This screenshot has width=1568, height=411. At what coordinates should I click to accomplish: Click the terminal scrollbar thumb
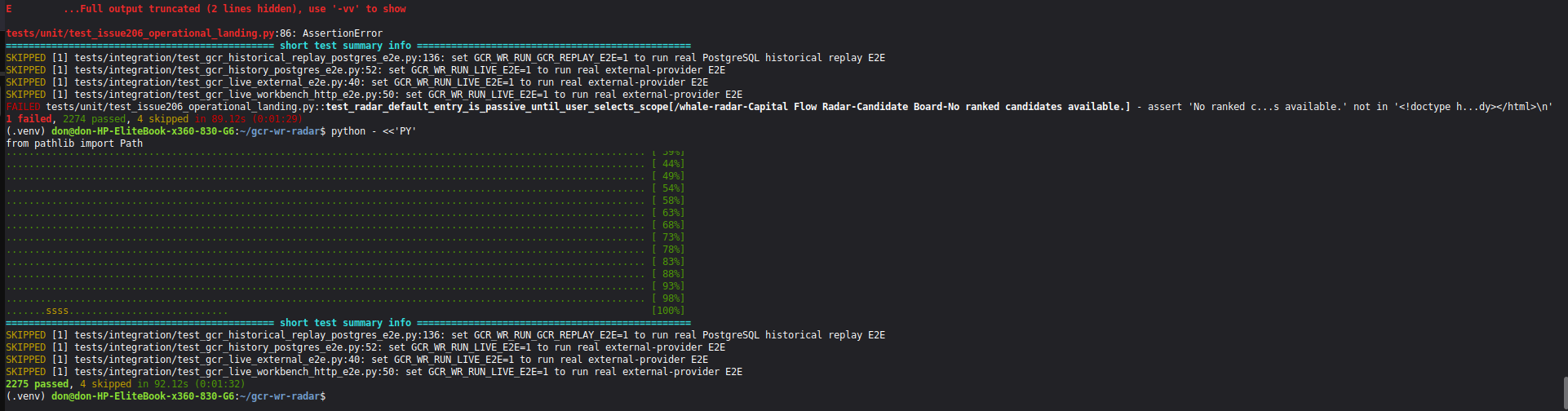tap(1564, 394)
